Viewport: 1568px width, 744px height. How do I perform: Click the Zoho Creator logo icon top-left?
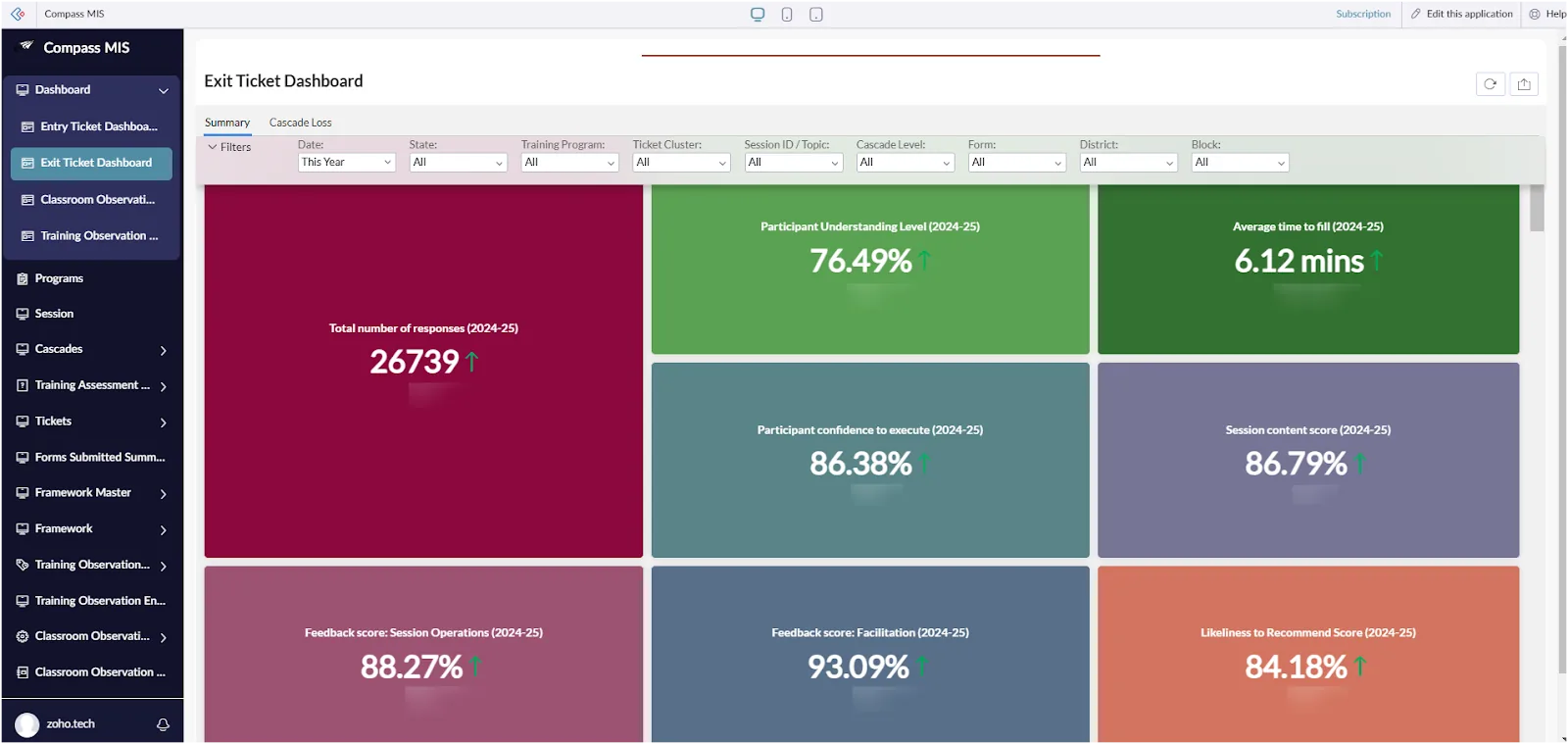18,14
